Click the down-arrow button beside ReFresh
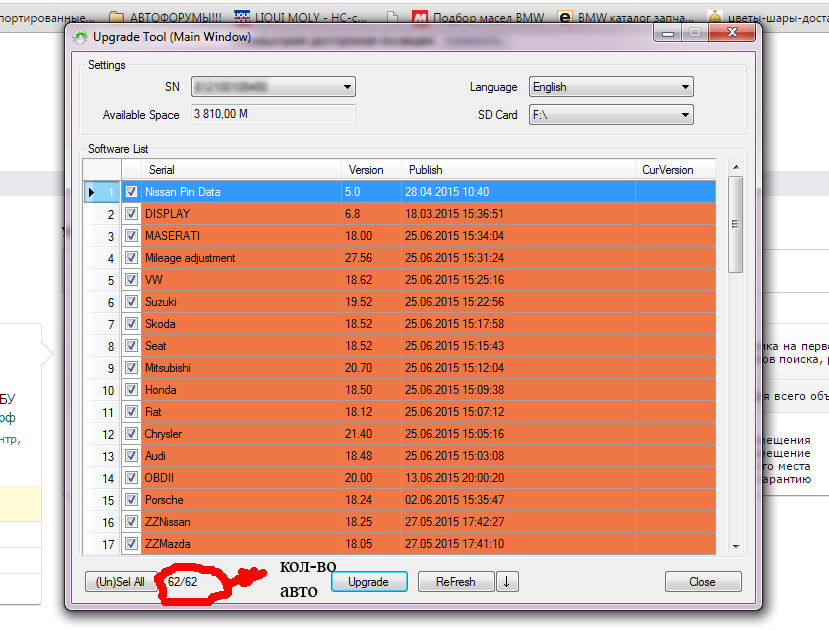Screen dimensions: 829x631 506,582
